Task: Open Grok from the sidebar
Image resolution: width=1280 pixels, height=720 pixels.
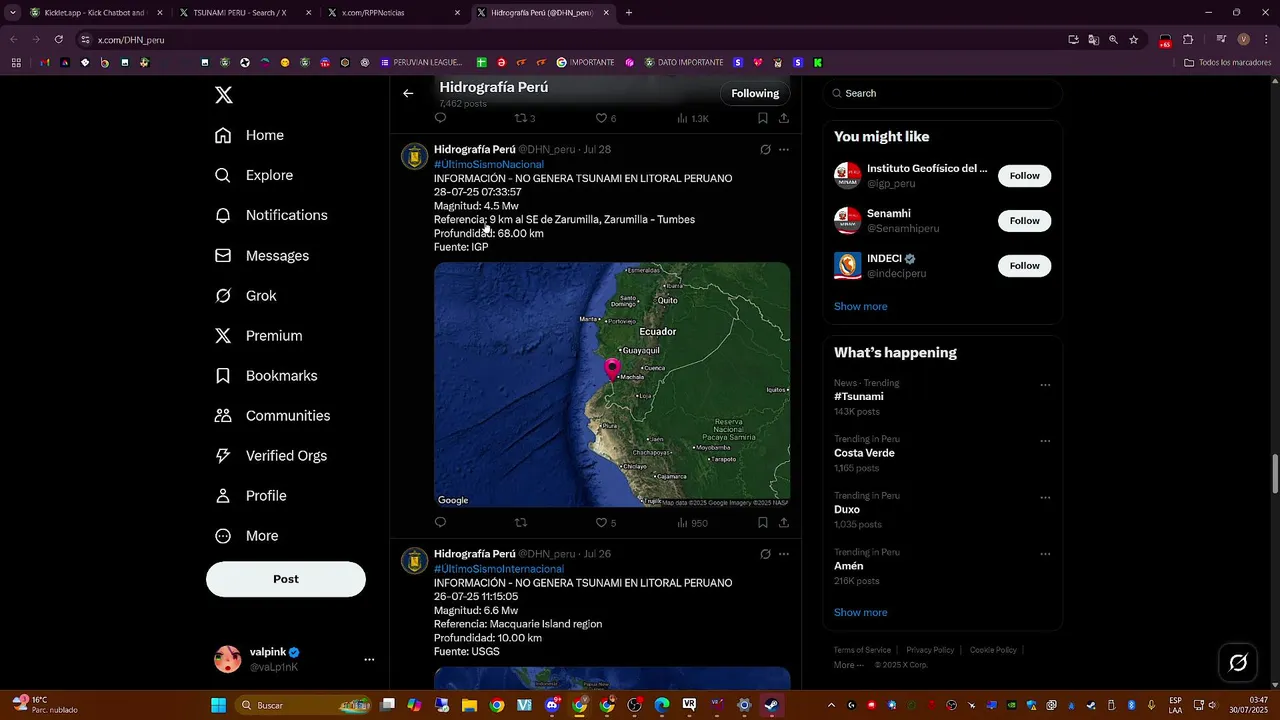Action: pos(246,296)
